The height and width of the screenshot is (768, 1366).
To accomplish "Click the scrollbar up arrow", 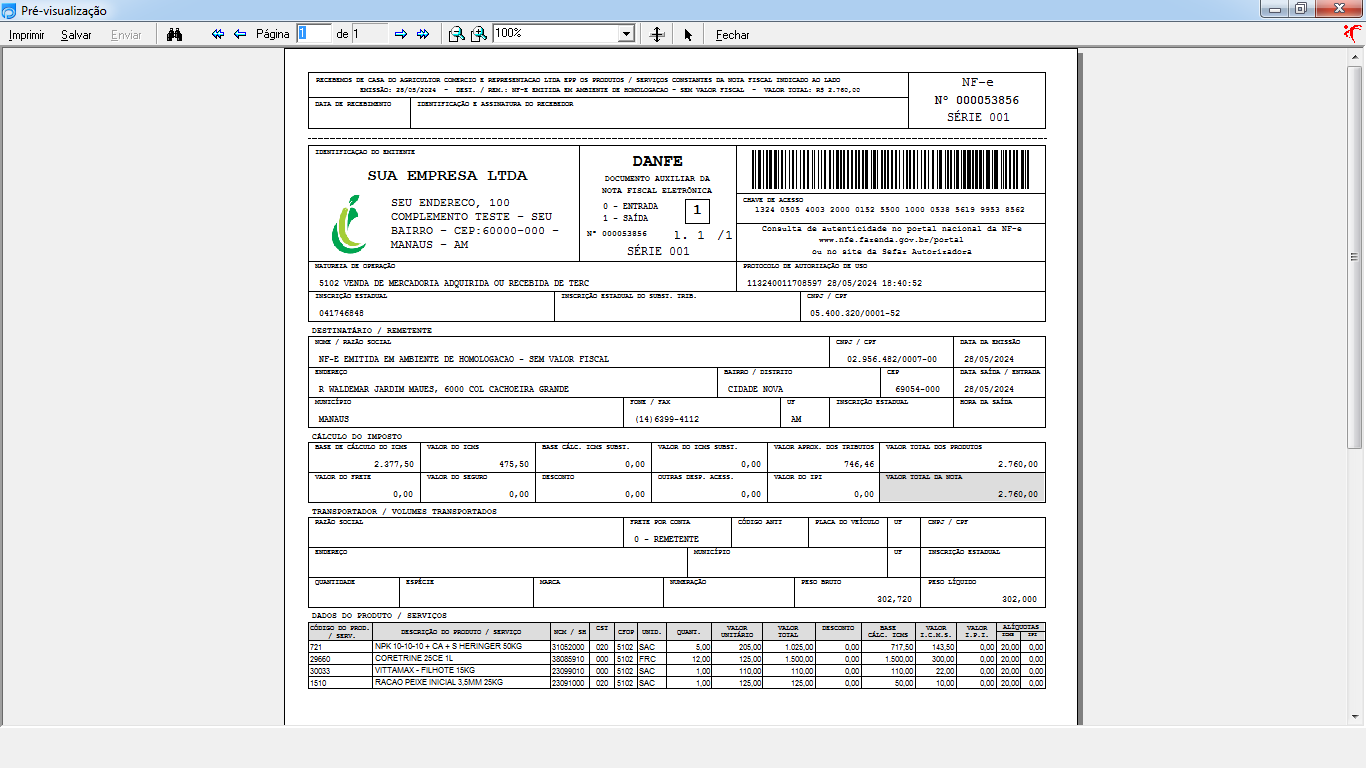I will coord(1355,55).
